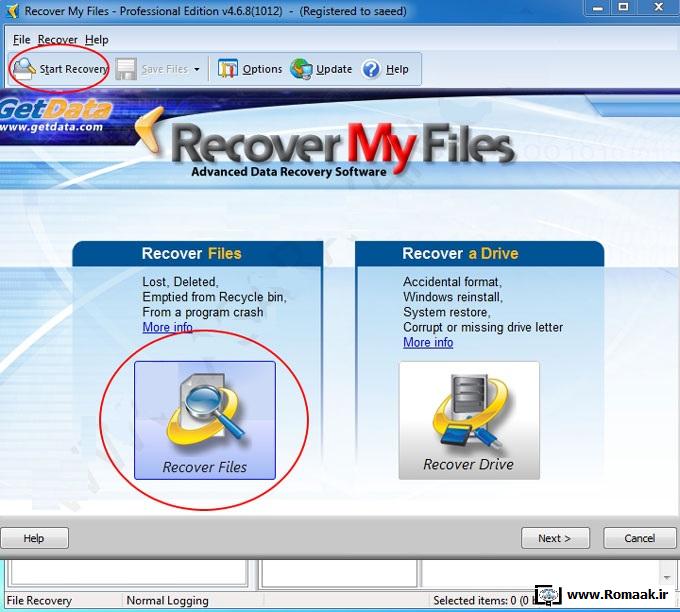
Task: Select the large Recover Drive button
Action: tap(469, 420)
